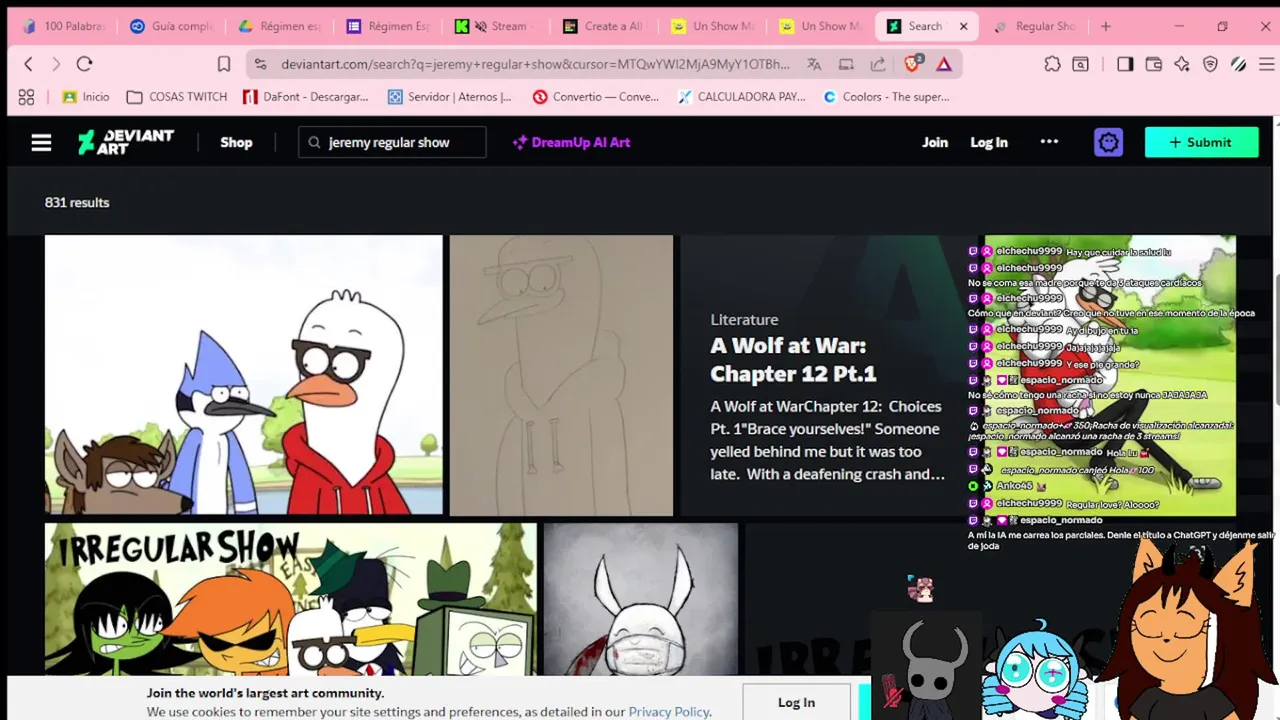Bookmark this page icon
The image size is (1280, 720).
tap(224, 64)
